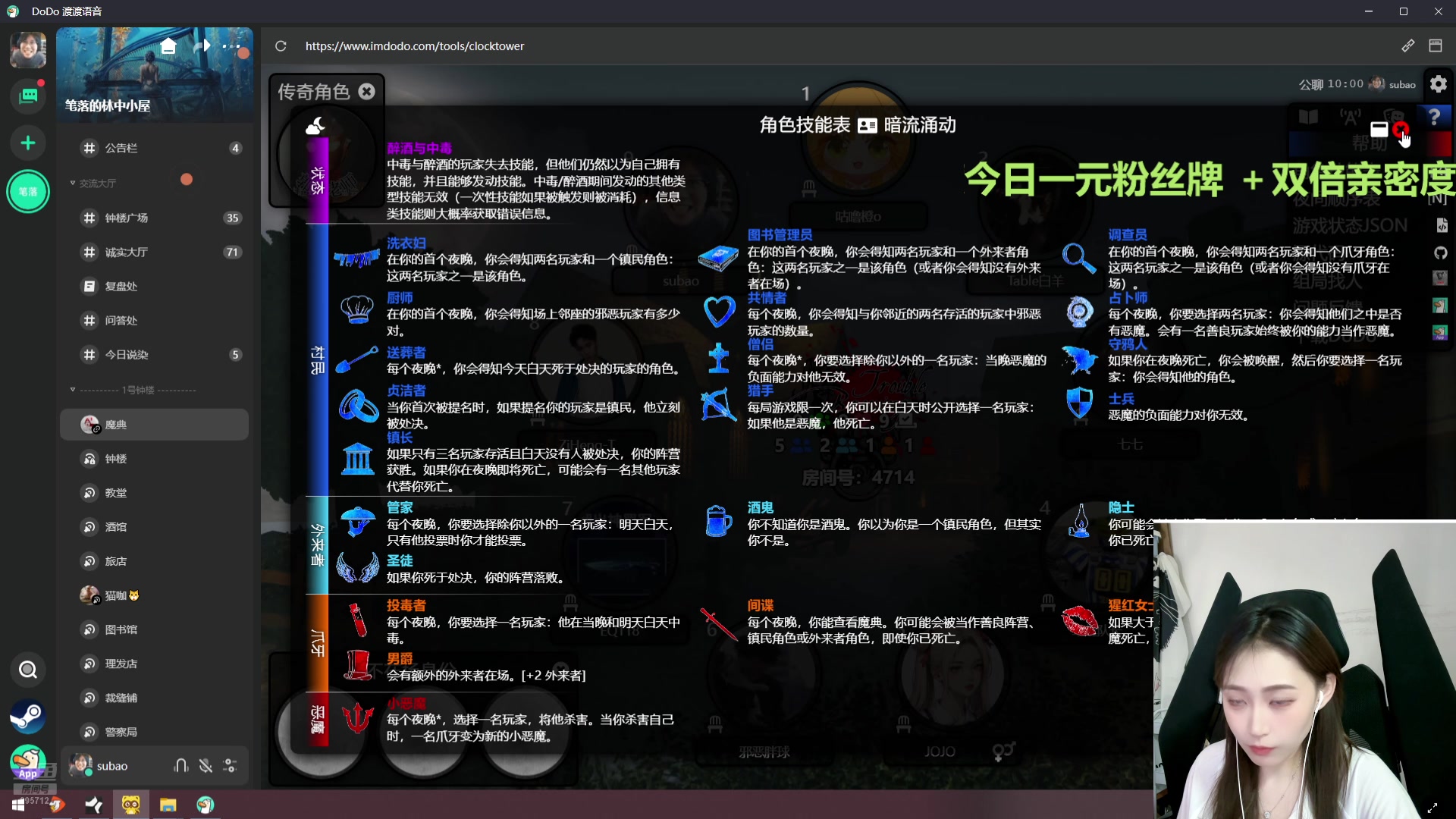Click the 洗衣妇 role icon
Viewport: 1456px width, 819px height.
(356, 259)
